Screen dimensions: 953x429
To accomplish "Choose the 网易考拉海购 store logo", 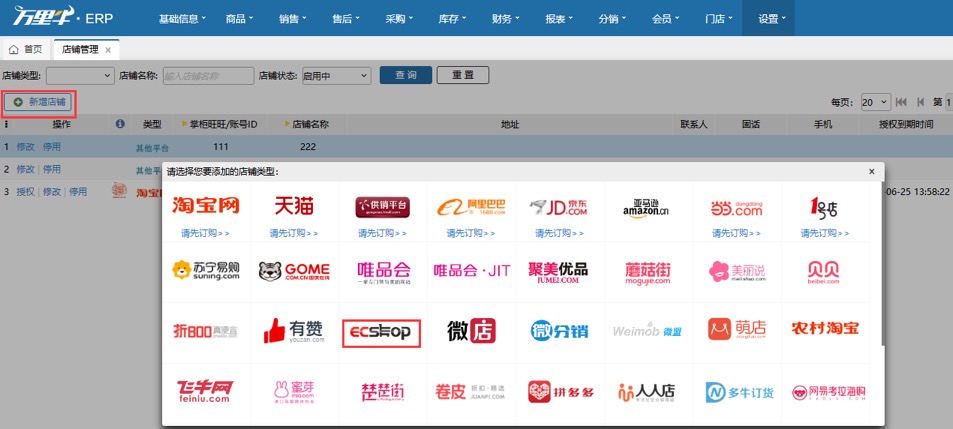I will pyautogui.click(x=828, y=393).
